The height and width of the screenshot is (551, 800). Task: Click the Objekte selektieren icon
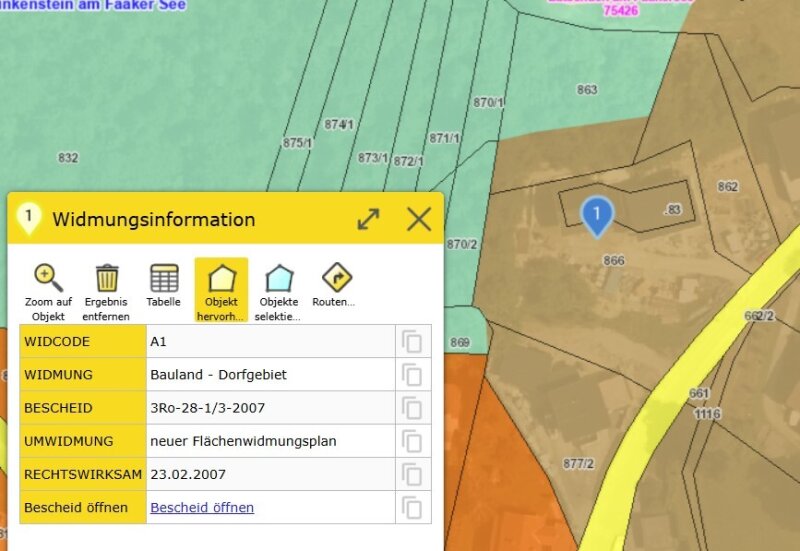tap(279, 279)
